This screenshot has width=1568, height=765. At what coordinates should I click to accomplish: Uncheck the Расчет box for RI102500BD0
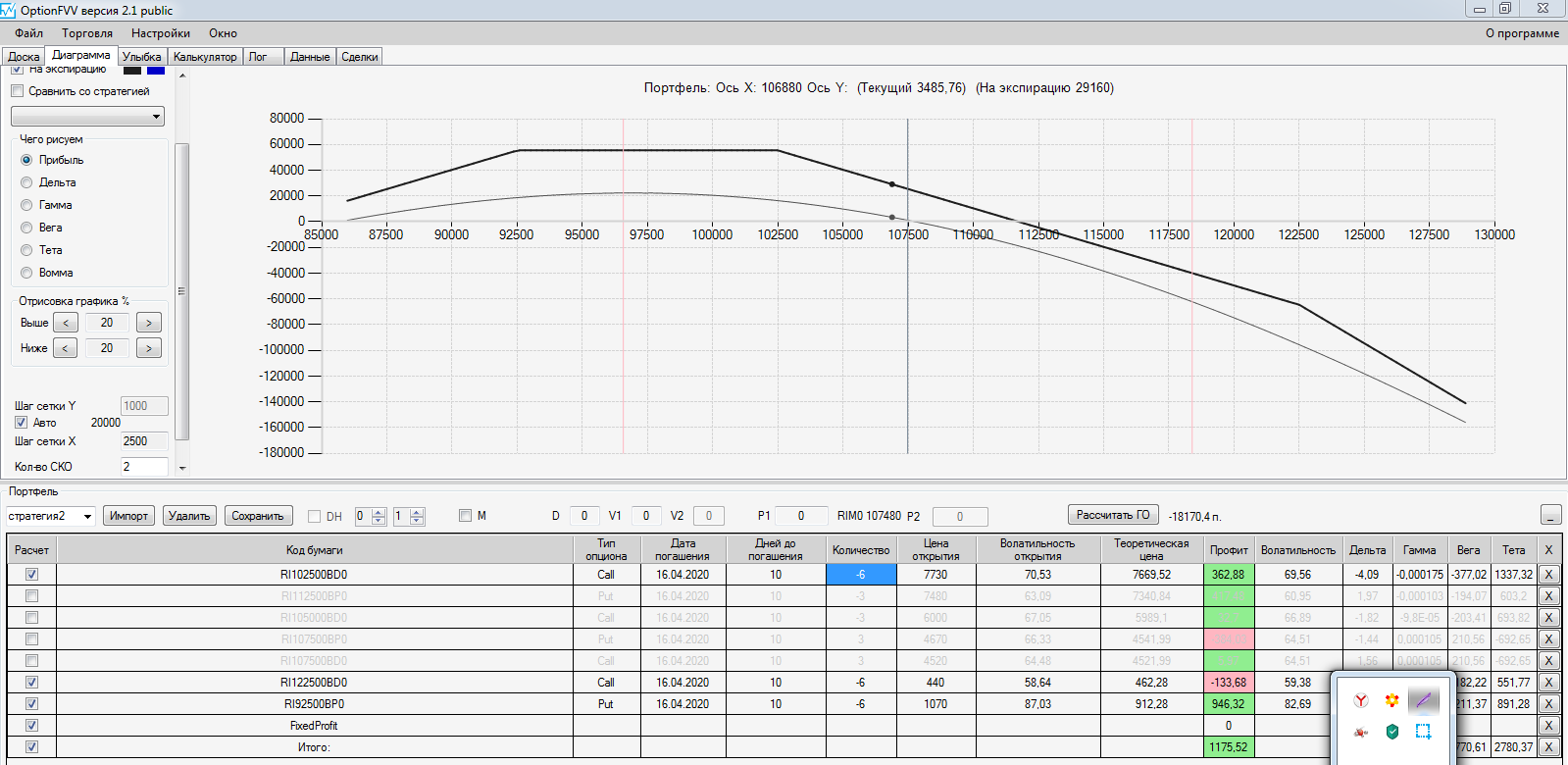point(32,575)
